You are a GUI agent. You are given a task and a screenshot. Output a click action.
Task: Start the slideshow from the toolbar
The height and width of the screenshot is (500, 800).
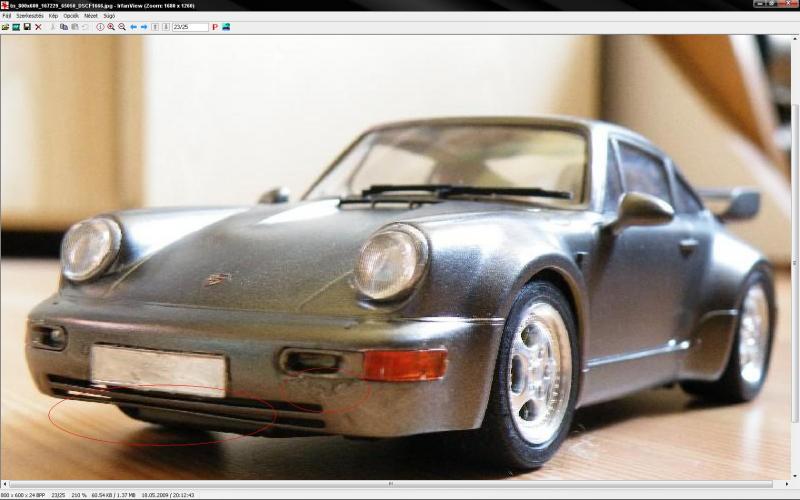pos(16,27)
